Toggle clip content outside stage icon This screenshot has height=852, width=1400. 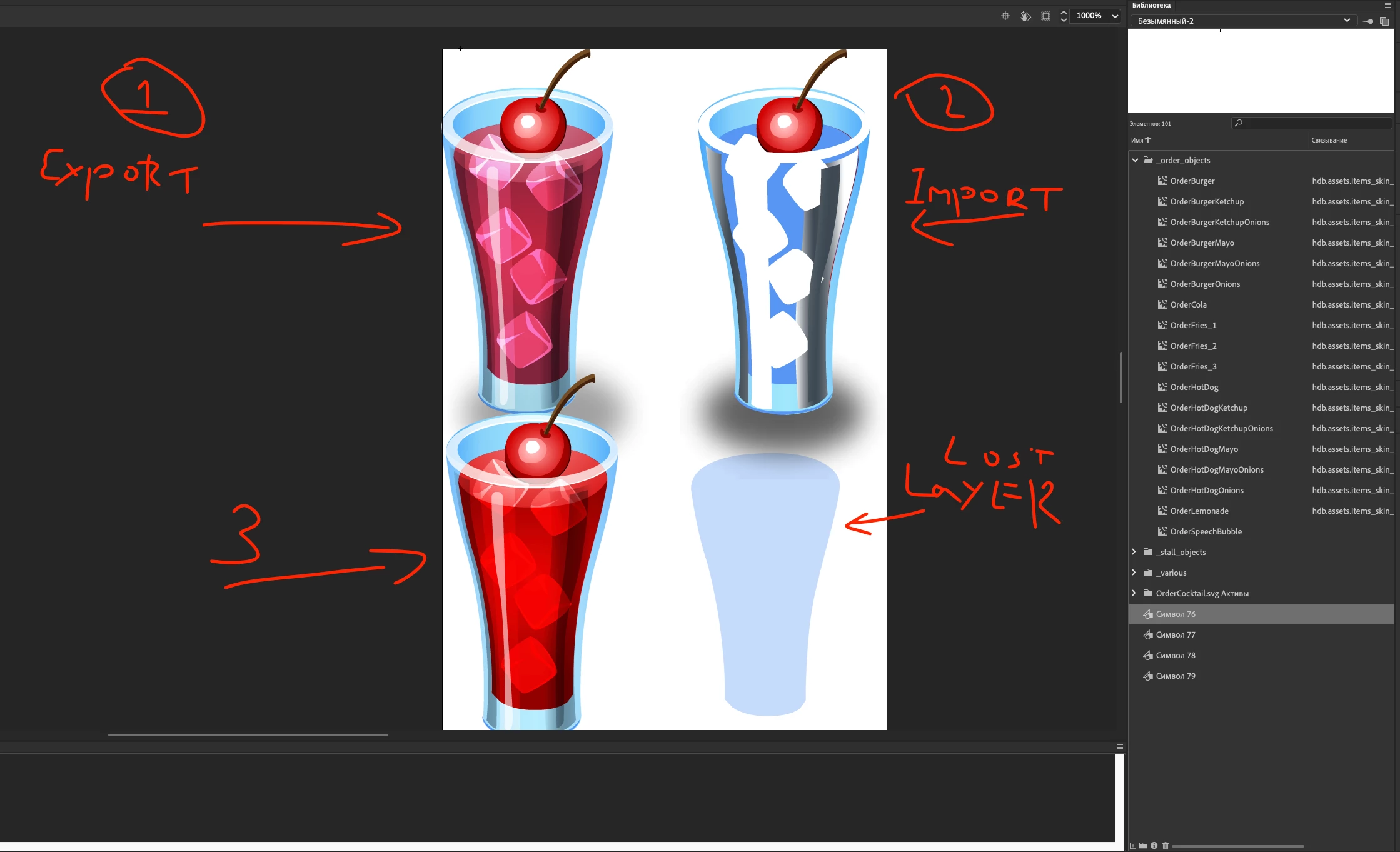1045,16
